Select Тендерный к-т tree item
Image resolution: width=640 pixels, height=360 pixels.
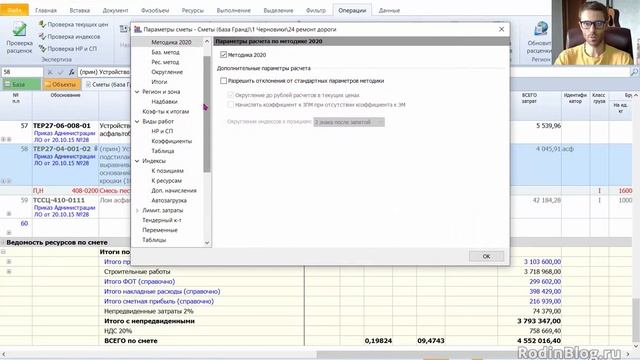(162, 220)
